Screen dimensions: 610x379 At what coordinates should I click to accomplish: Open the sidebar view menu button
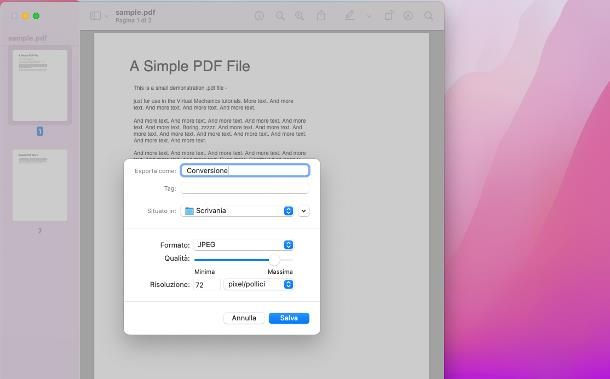coord(95,16)
